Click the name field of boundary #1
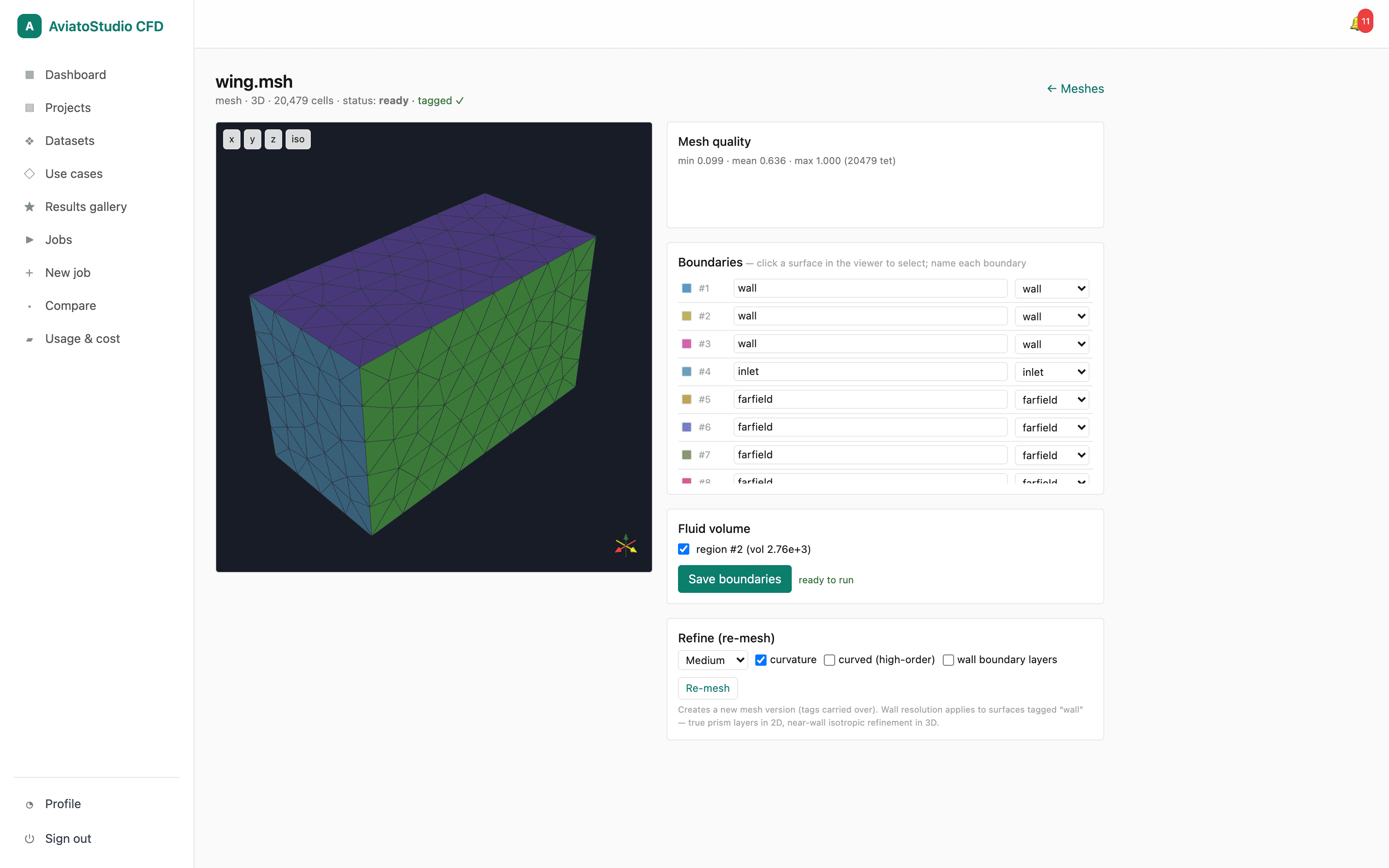The width and height of the screenshot is (1389, 868). [x=870, y=288]
